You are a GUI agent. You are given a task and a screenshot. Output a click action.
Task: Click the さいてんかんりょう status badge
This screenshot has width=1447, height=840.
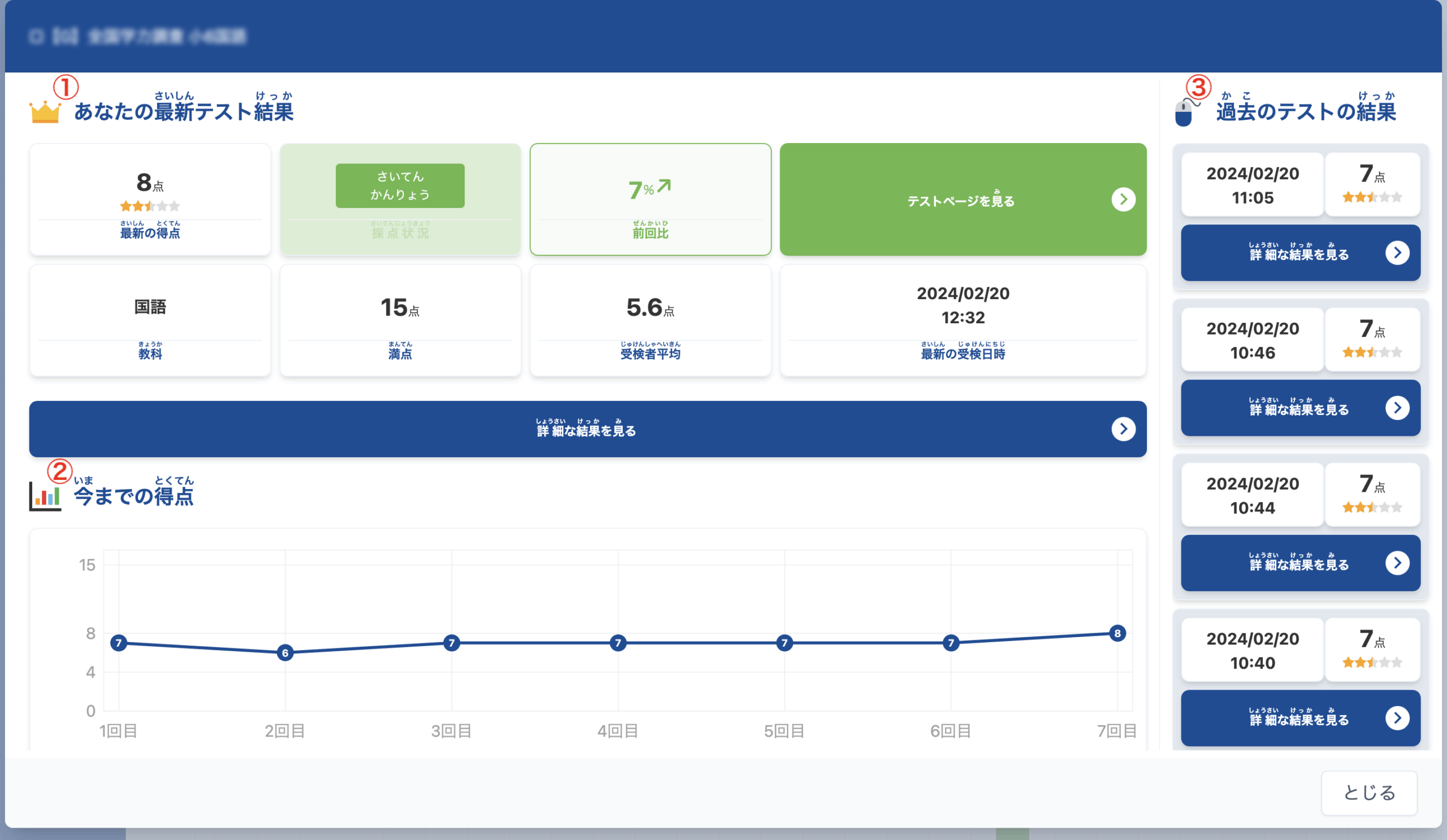400,185
